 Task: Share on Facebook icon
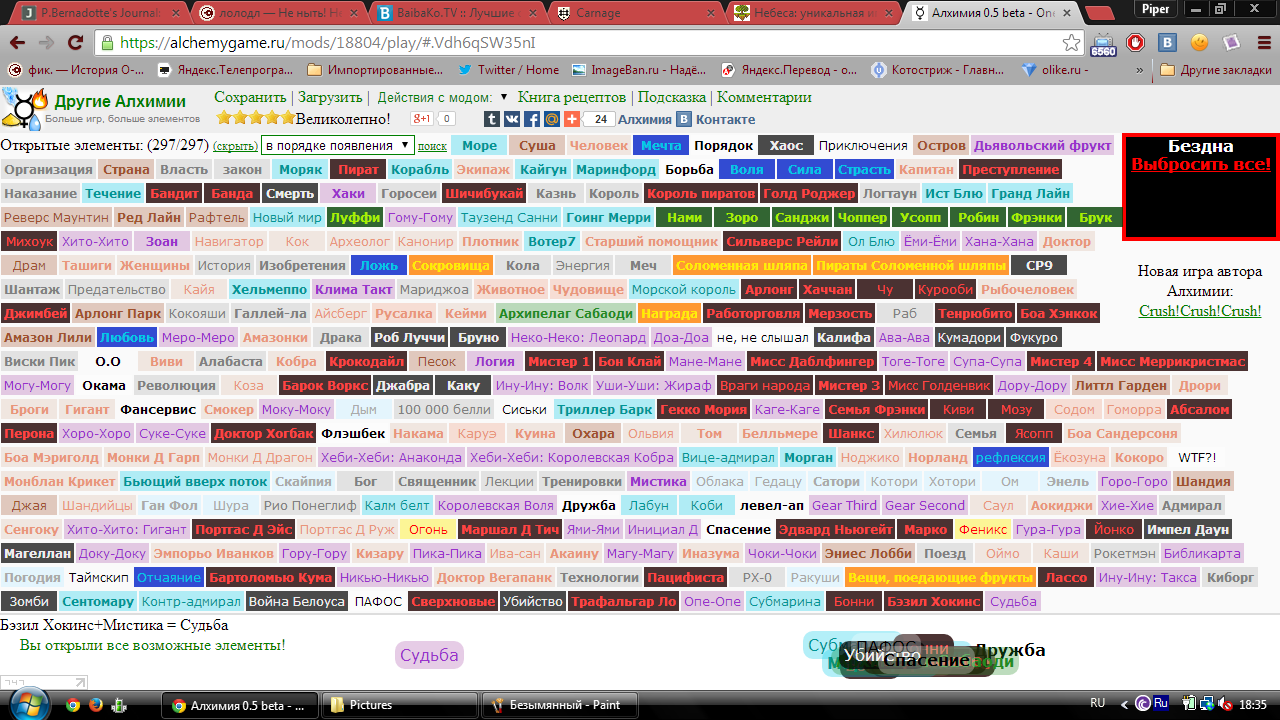point(533,119)
